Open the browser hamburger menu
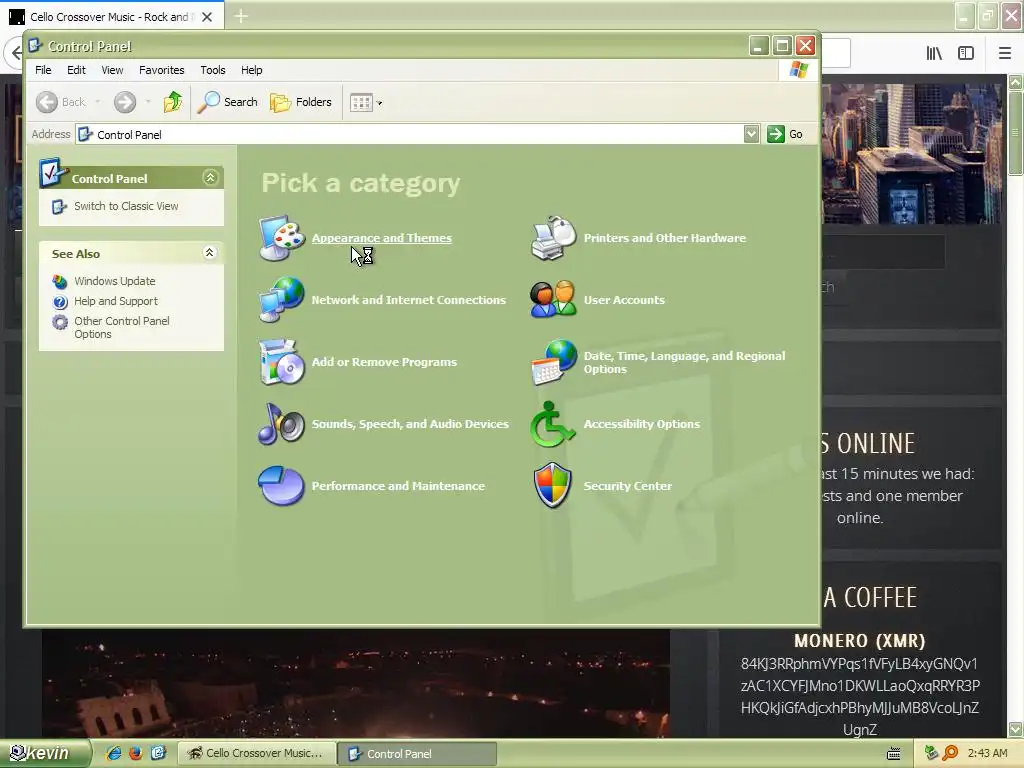This screenshot has width=1024, height=768. pos(1005,54)
